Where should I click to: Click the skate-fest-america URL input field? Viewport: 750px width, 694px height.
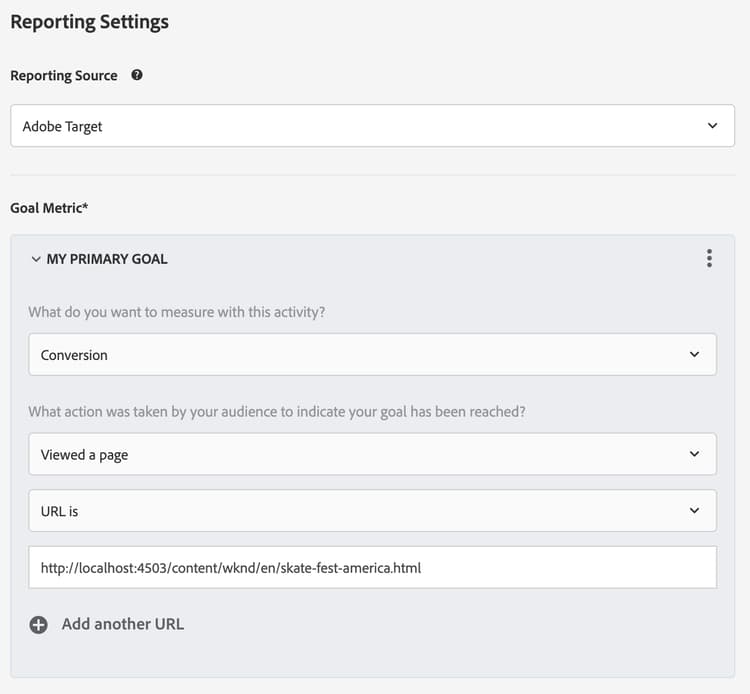[372, 567]
